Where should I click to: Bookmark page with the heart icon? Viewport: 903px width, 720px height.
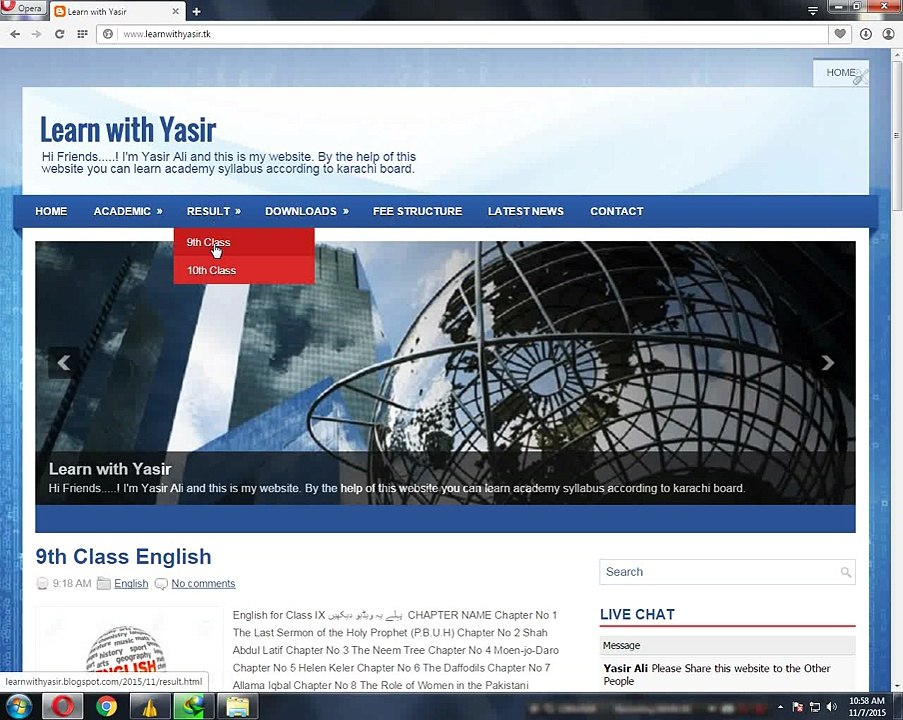tap(840, 34)
